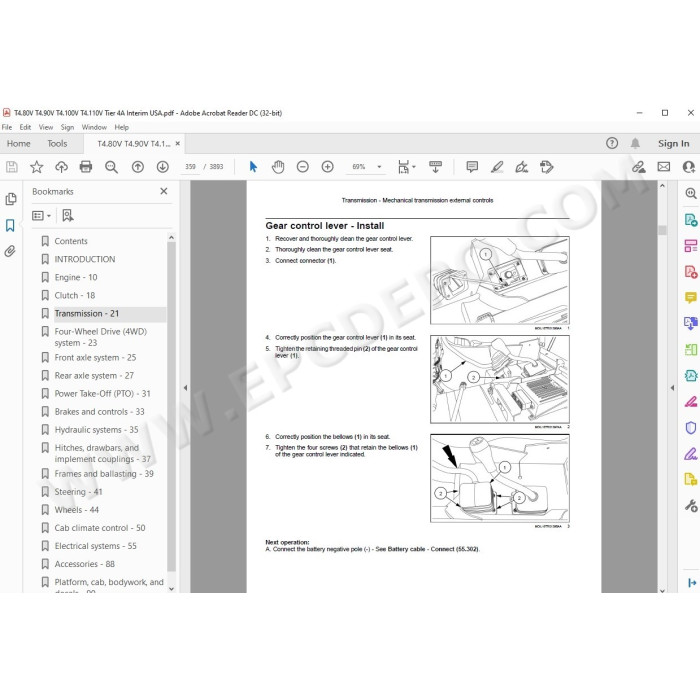Switch to the Home tab

[19, 143]
